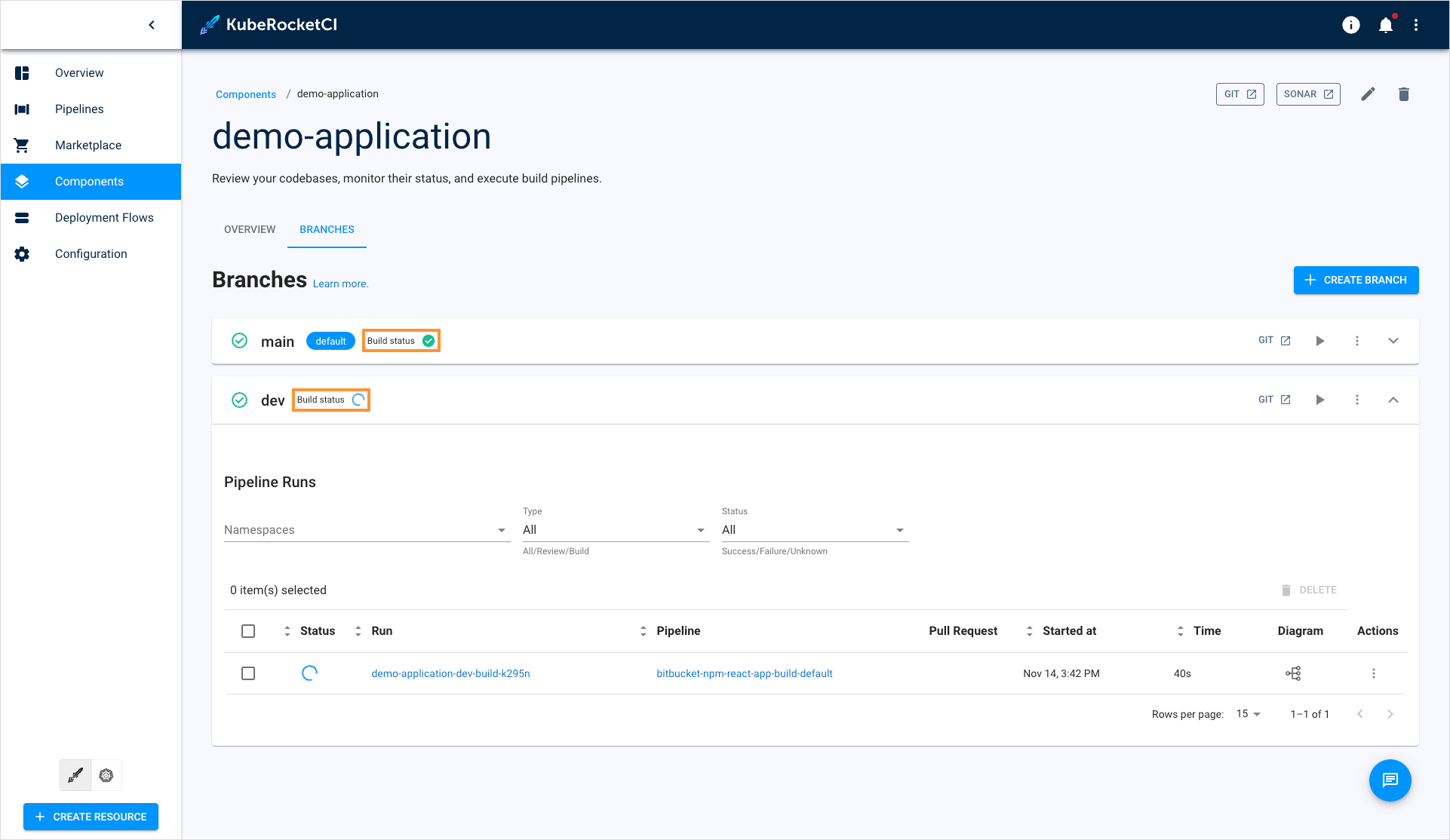This screenshot has height=840, width=1450.
Task: Click the more options icon for main branch
Action: (1358, 340)
